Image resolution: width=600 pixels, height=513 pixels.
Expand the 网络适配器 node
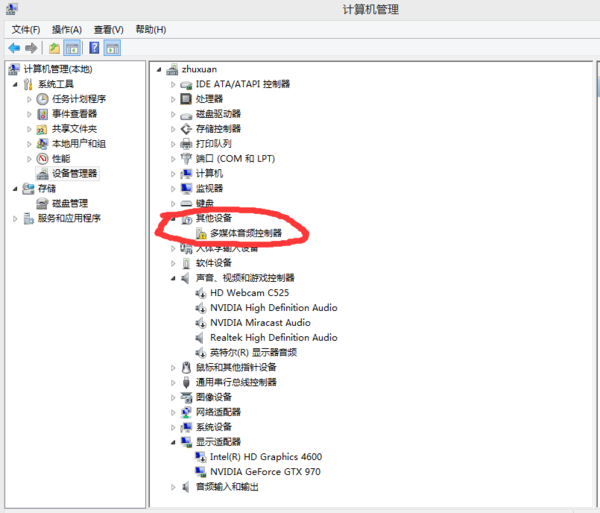(x=173, y=412)
